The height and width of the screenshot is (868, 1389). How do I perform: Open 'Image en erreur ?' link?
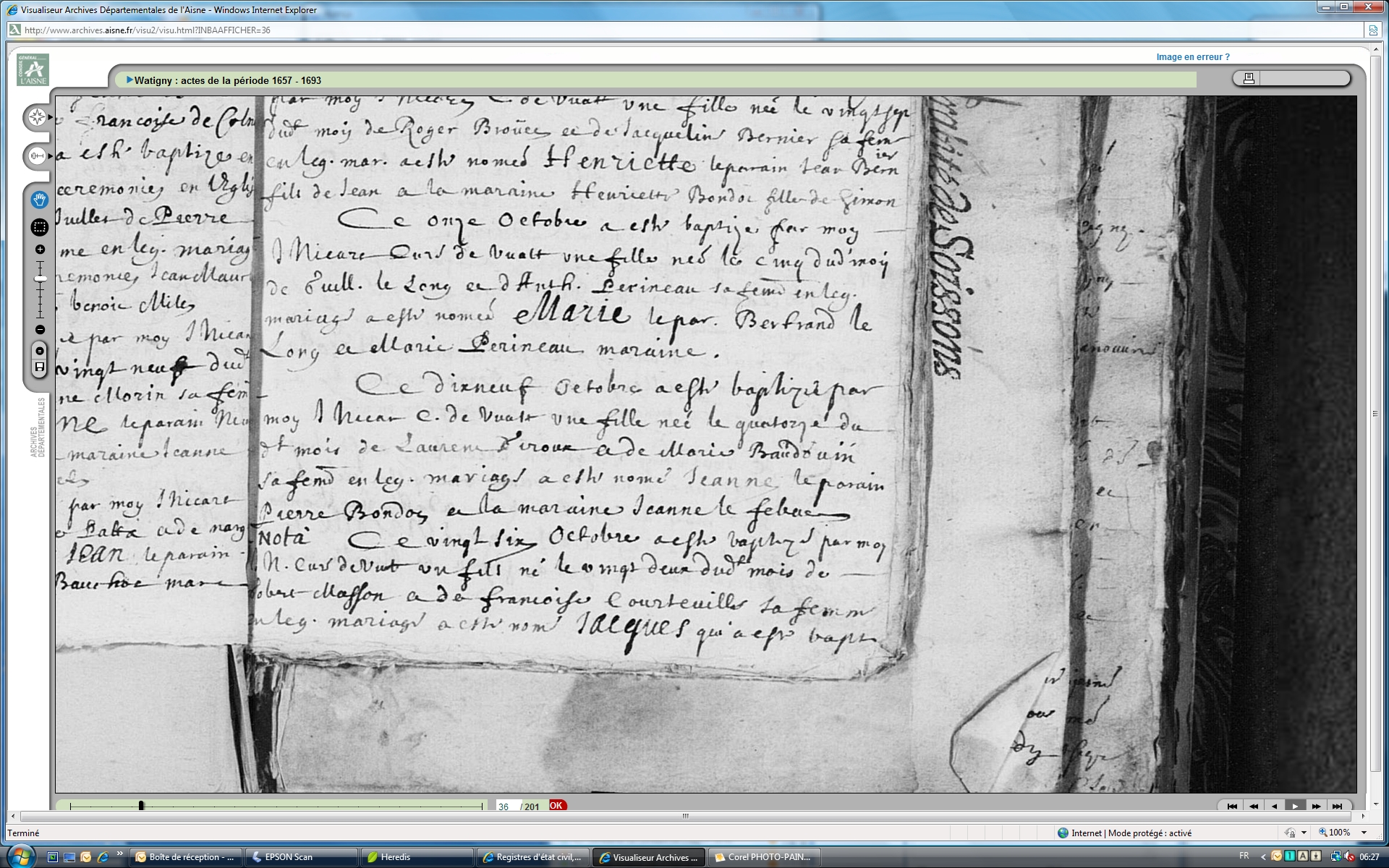pyautogui.click(x=1192, y=57)
